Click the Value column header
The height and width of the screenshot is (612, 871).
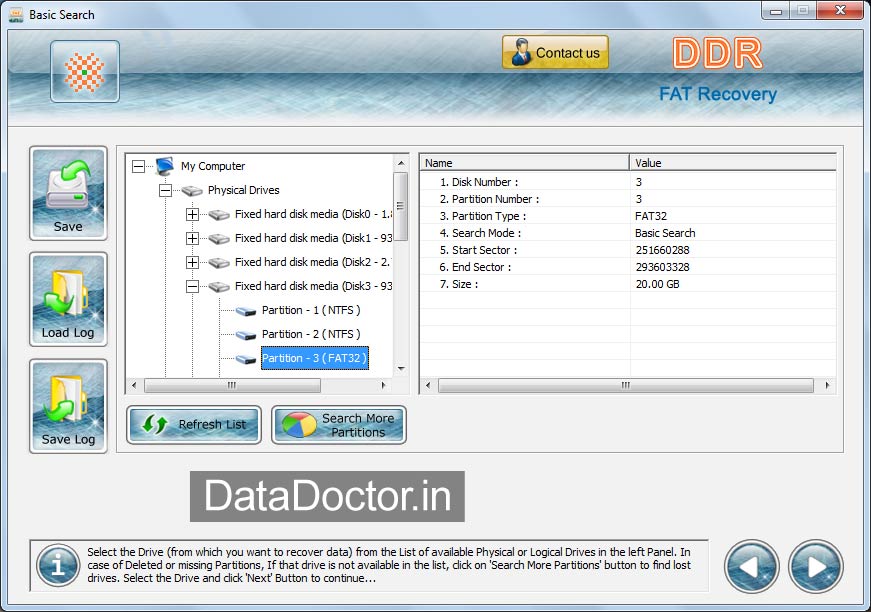coord(733,163)
